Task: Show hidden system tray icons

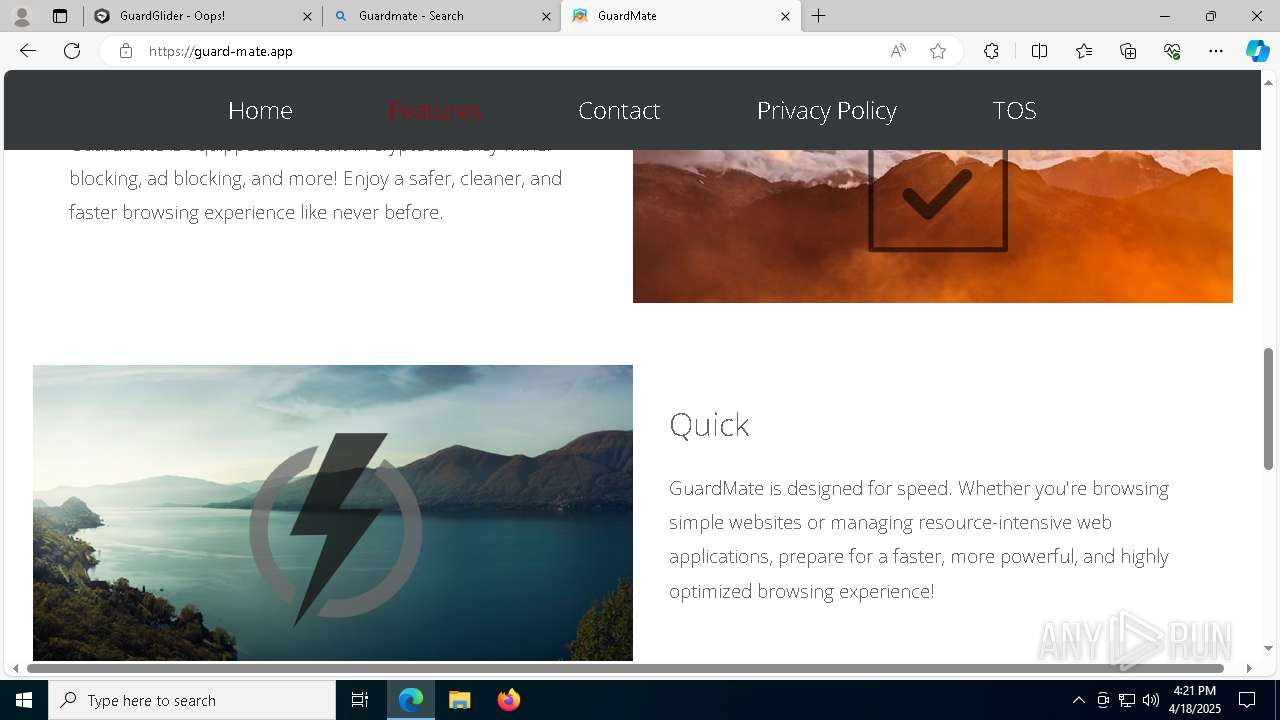Action: click(x=1078, y=700)
